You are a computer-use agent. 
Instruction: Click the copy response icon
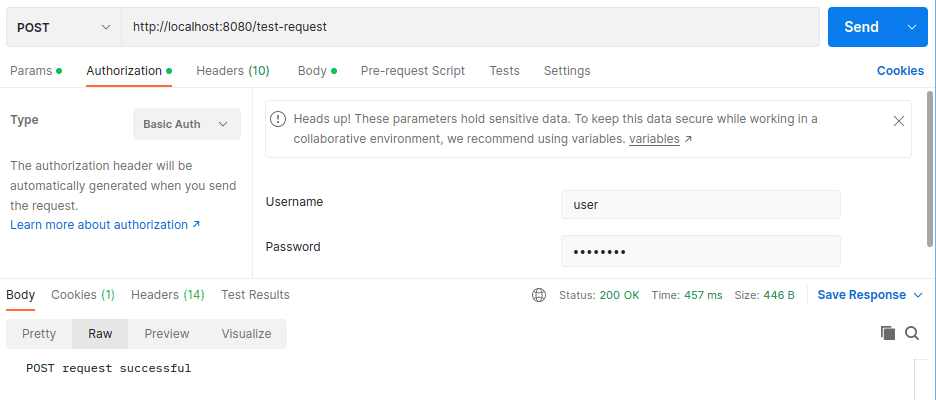(x=887, y=333)
